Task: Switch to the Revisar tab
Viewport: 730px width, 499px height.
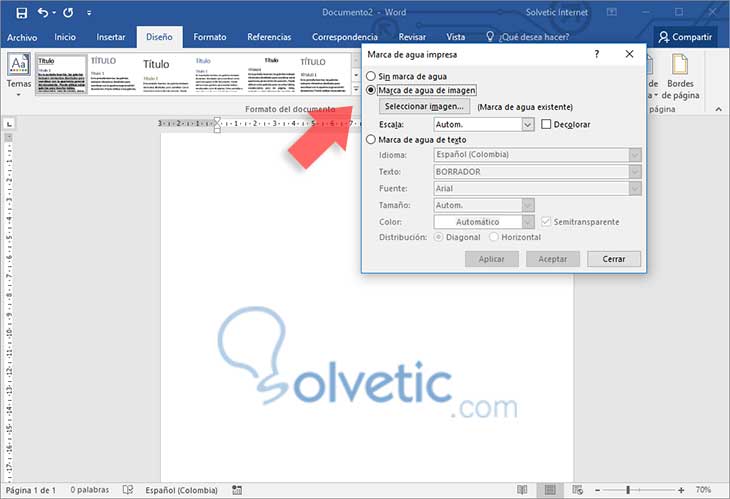Action: pos(412,37)
